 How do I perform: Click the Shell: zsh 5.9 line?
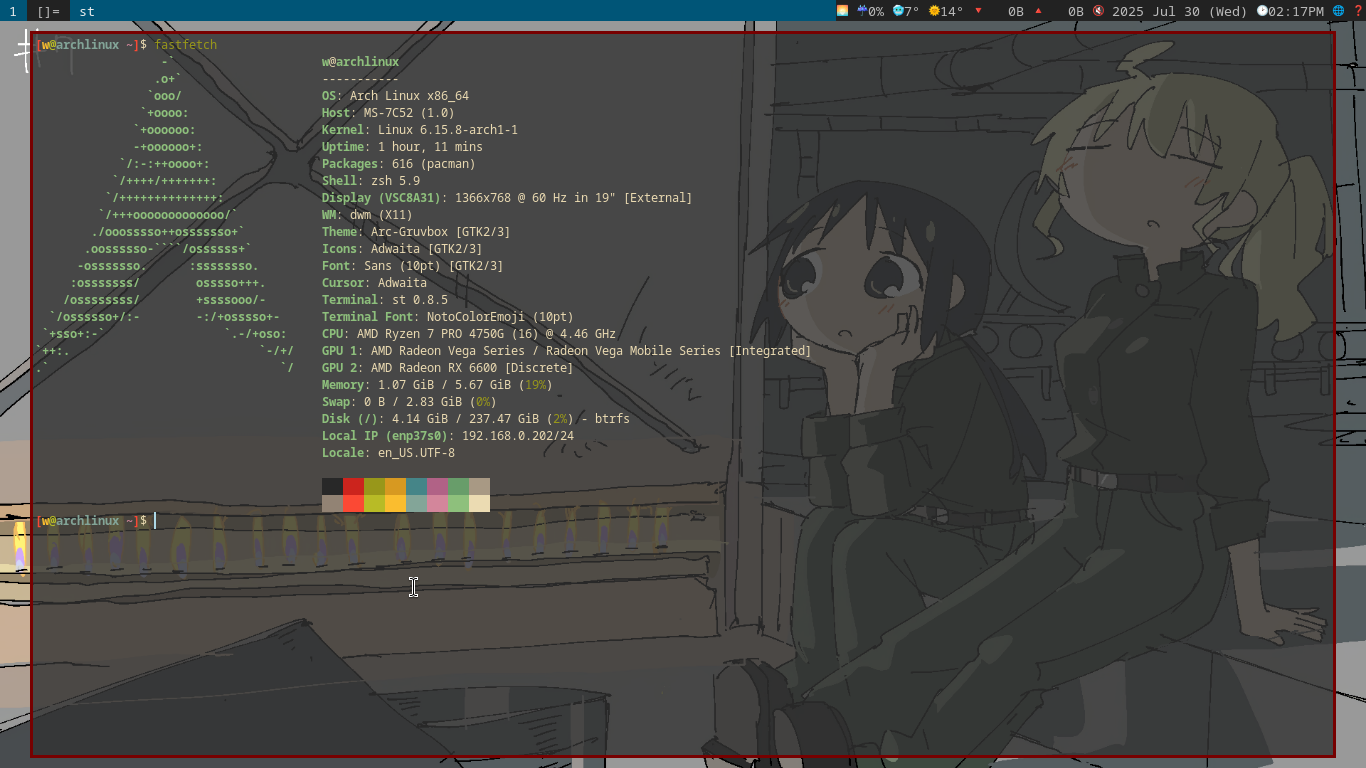click(x=371, y=181)
